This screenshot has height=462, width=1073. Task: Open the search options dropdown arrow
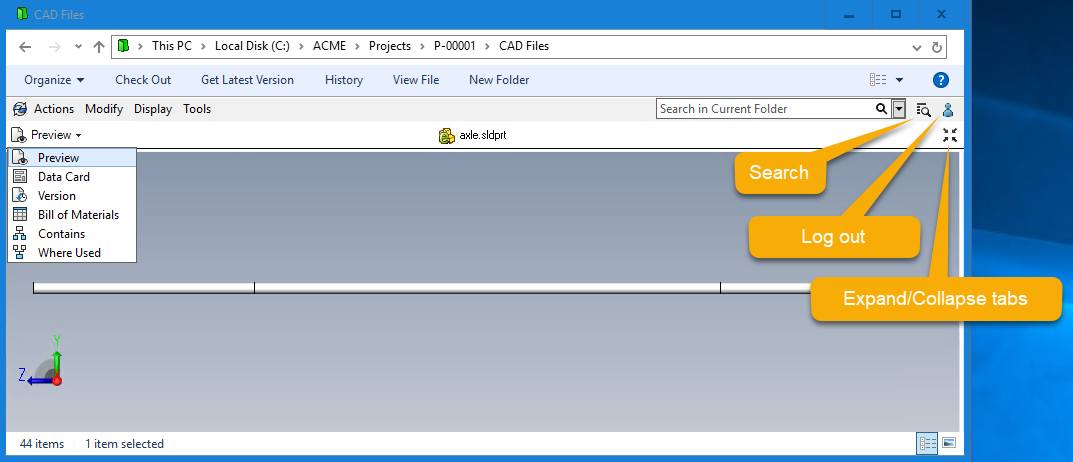pos(899,109)
